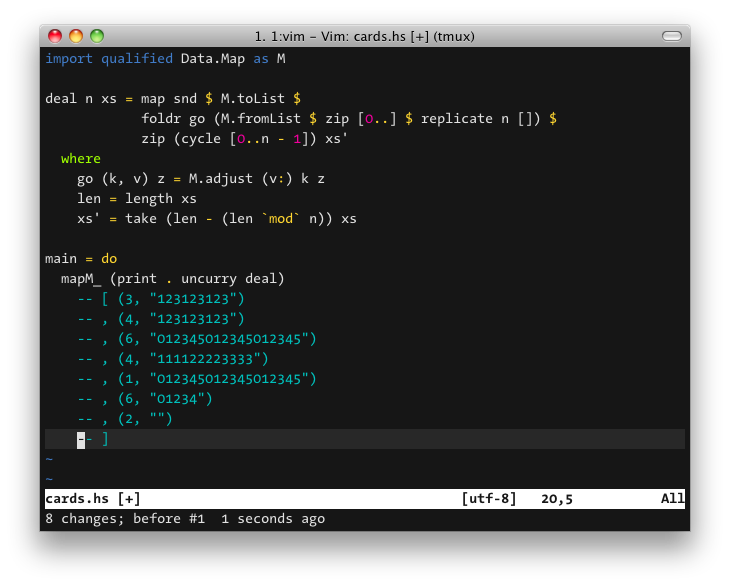This screenshot has width=730, height=586.
Task: Click the window title 'Vim: cards.hs [+] (tmux)'
Action: tap(398, 36)
